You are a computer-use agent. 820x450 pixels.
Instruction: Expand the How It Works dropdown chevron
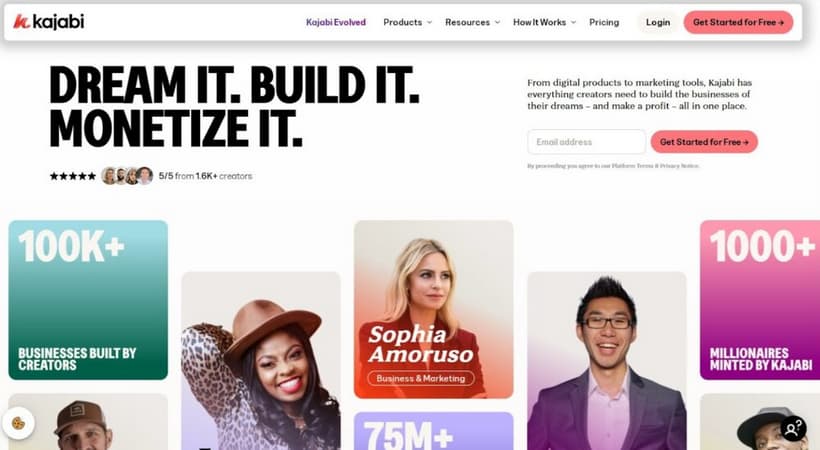tap(573, 22)
